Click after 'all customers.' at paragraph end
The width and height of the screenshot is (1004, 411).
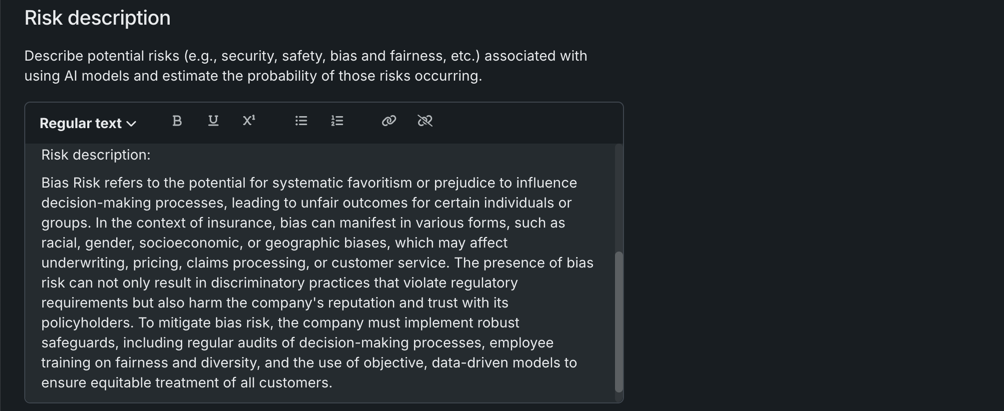pos(333,383)
